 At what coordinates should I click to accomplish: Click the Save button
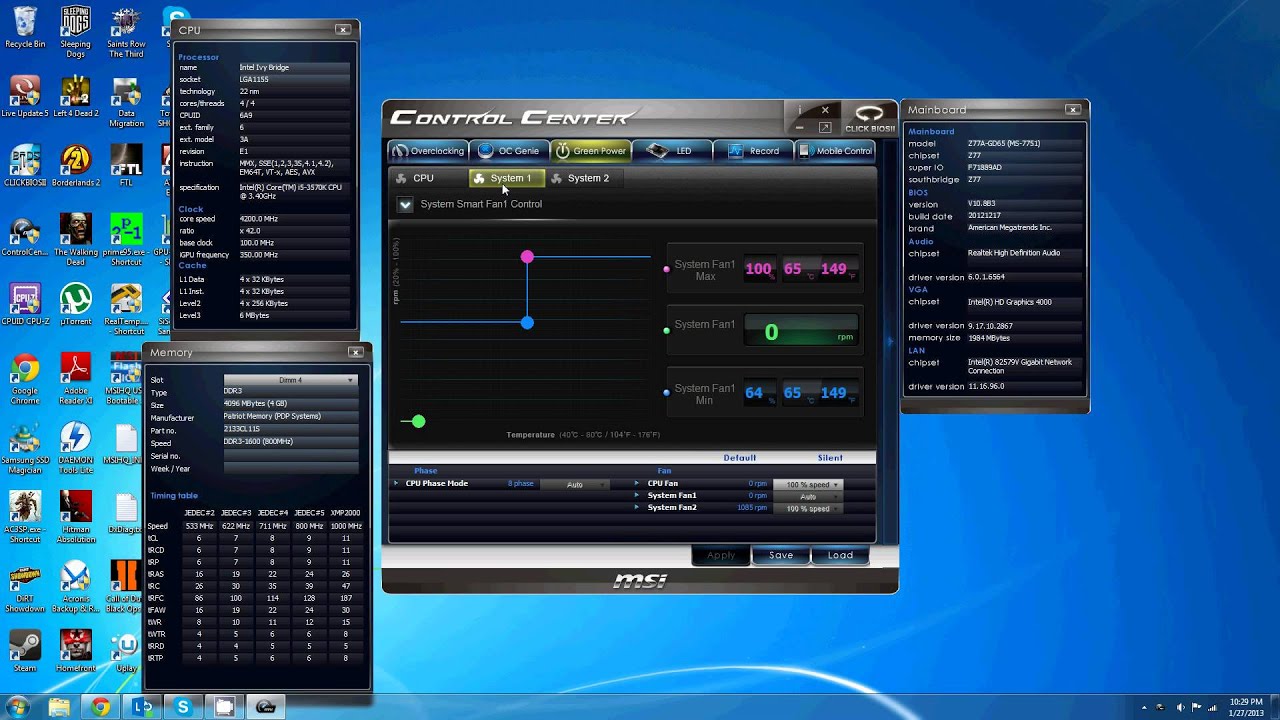781,555
